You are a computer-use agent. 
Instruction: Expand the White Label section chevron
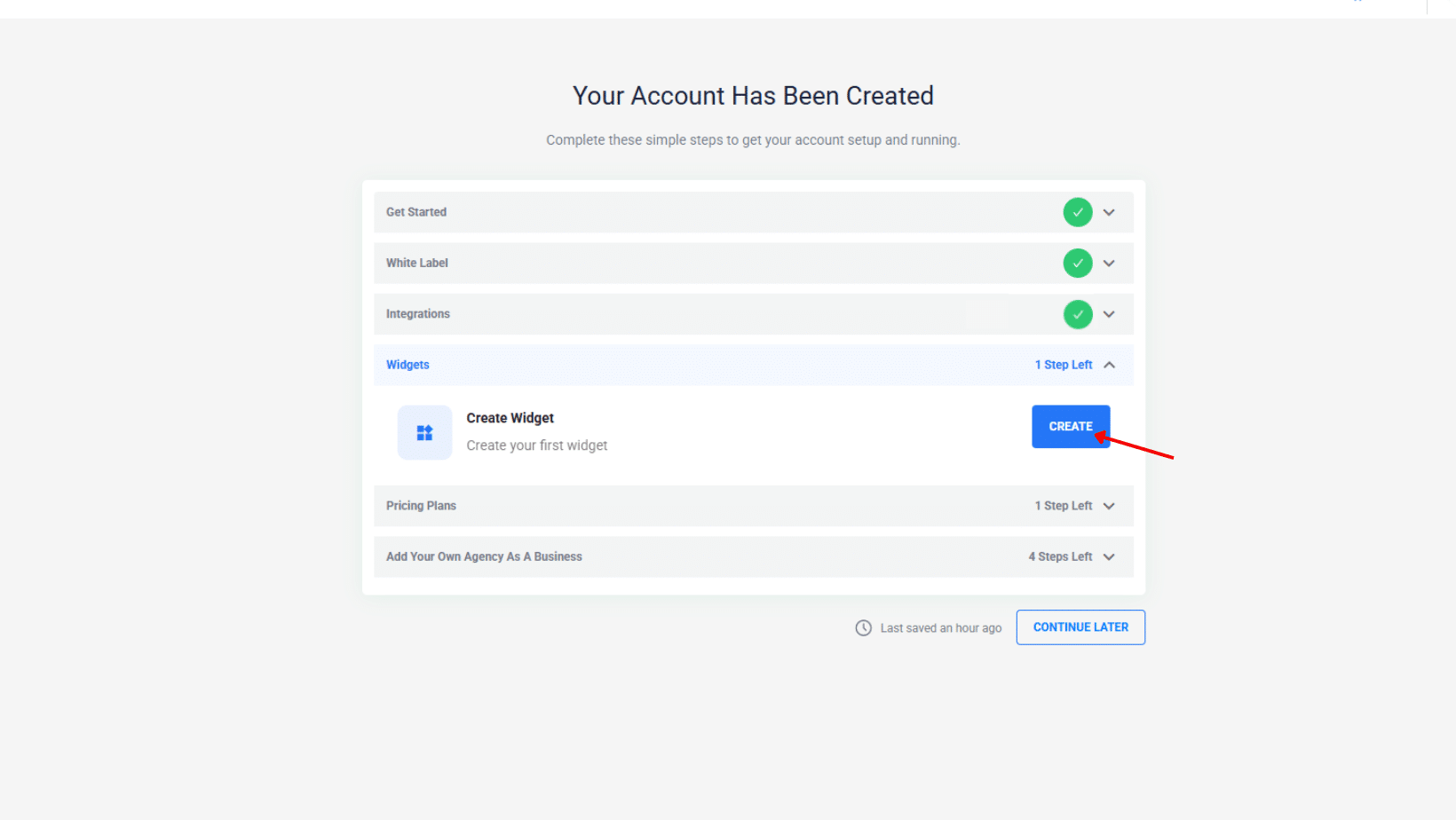[1109, 264]
